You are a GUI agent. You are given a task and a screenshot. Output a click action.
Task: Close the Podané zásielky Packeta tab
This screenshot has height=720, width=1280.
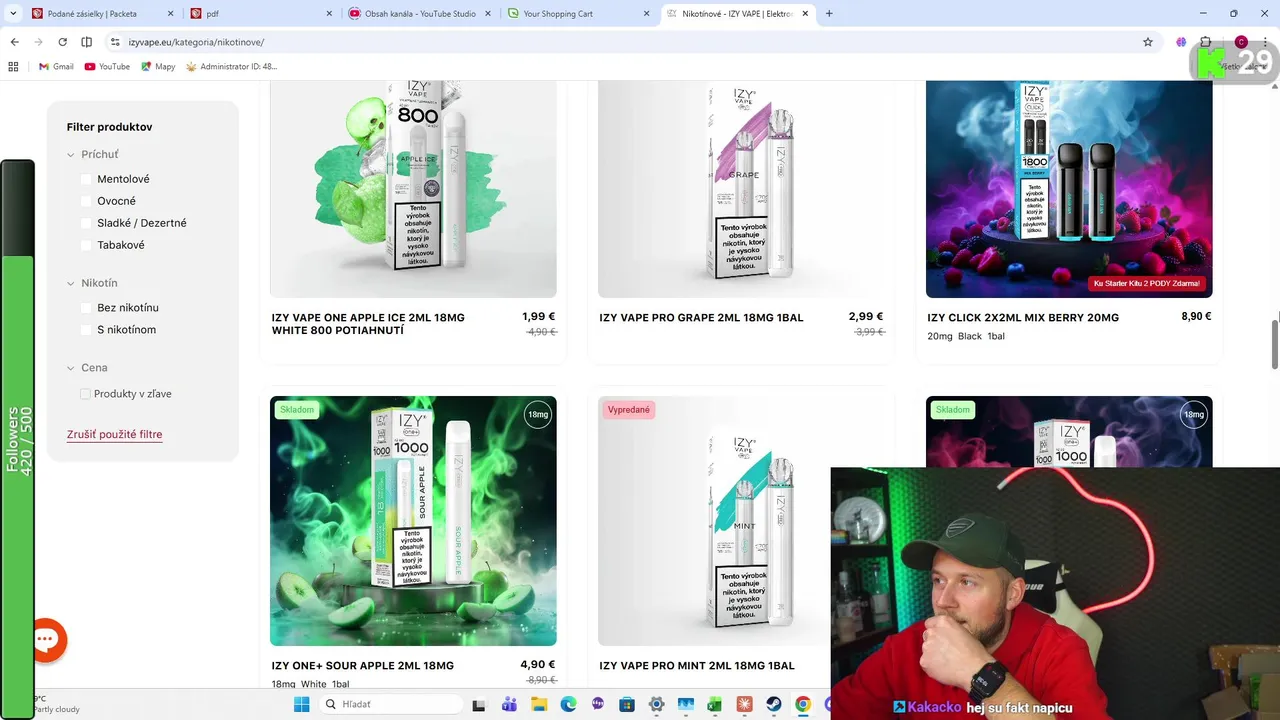click(169, 14)
